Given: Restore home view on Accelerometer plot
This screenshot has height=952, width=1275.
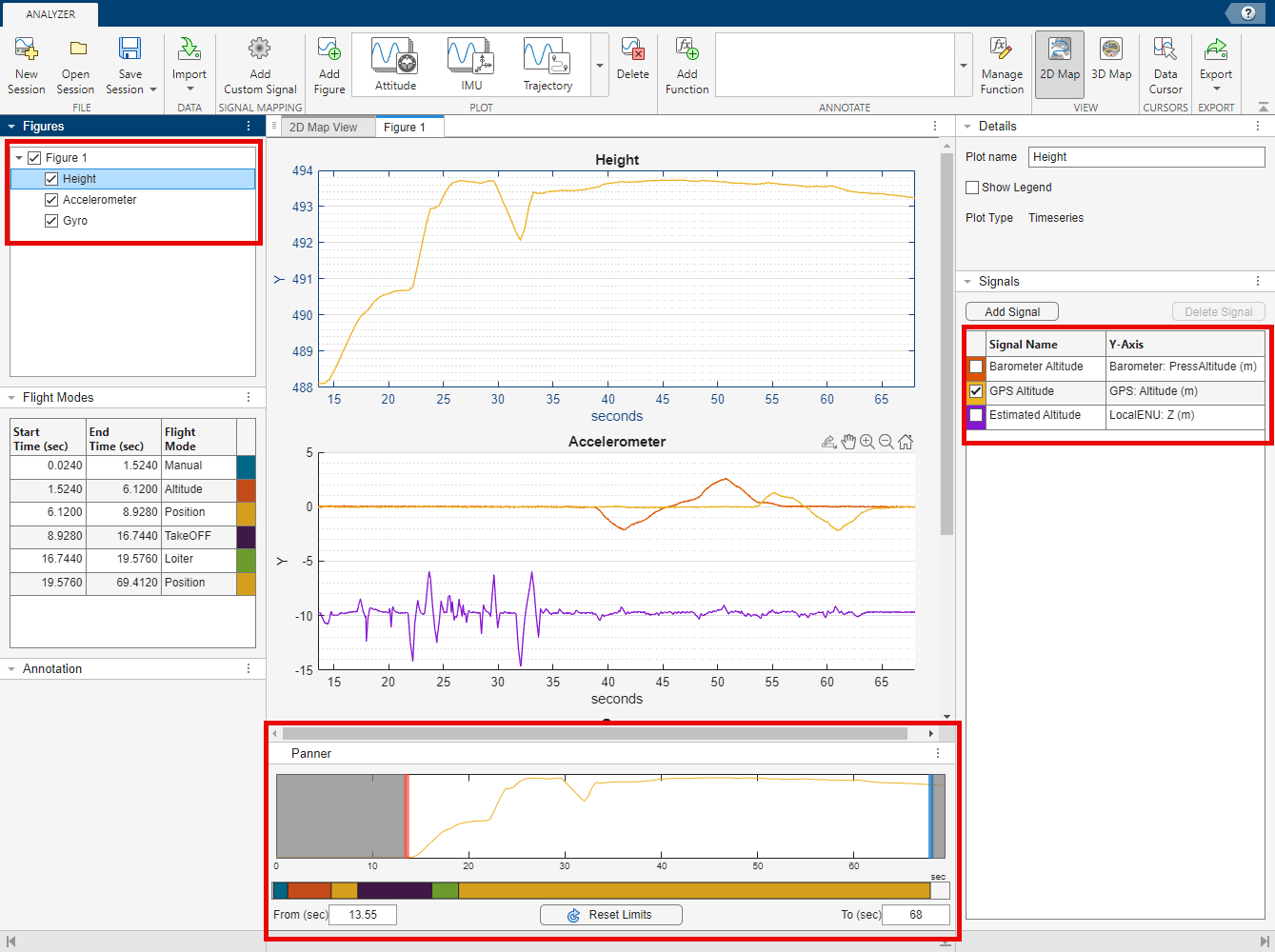Looking at the screenshot, I should click(x=906, y=442).
